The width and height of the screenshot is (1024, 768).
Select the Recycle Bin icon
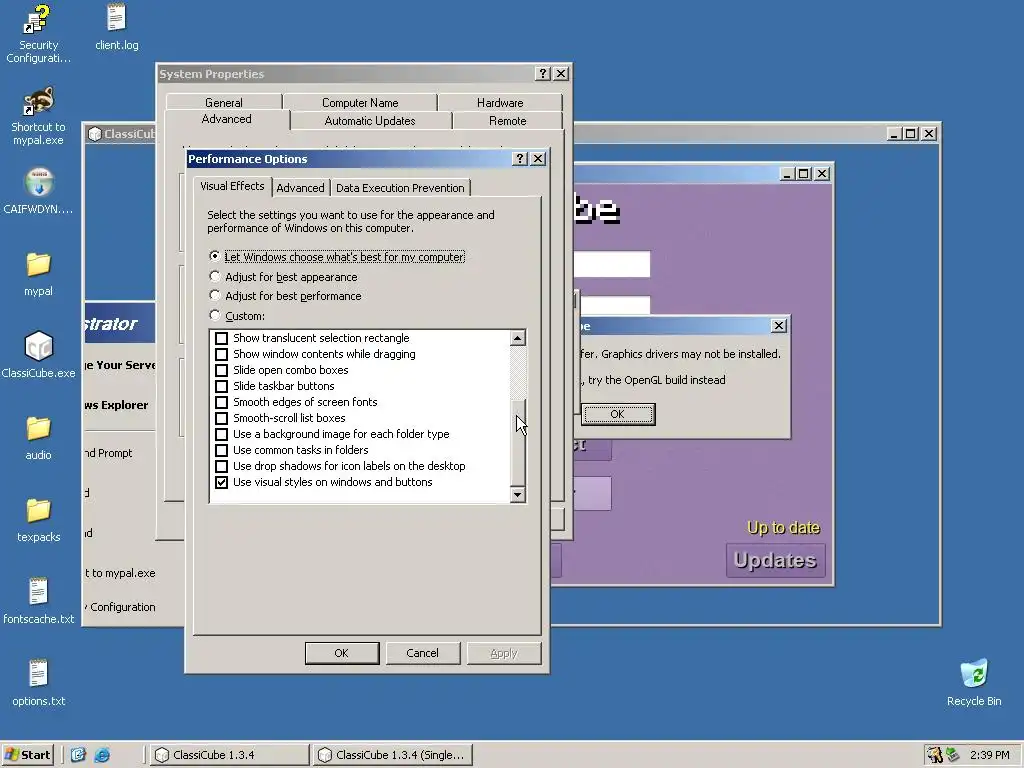tap(974, 682)
